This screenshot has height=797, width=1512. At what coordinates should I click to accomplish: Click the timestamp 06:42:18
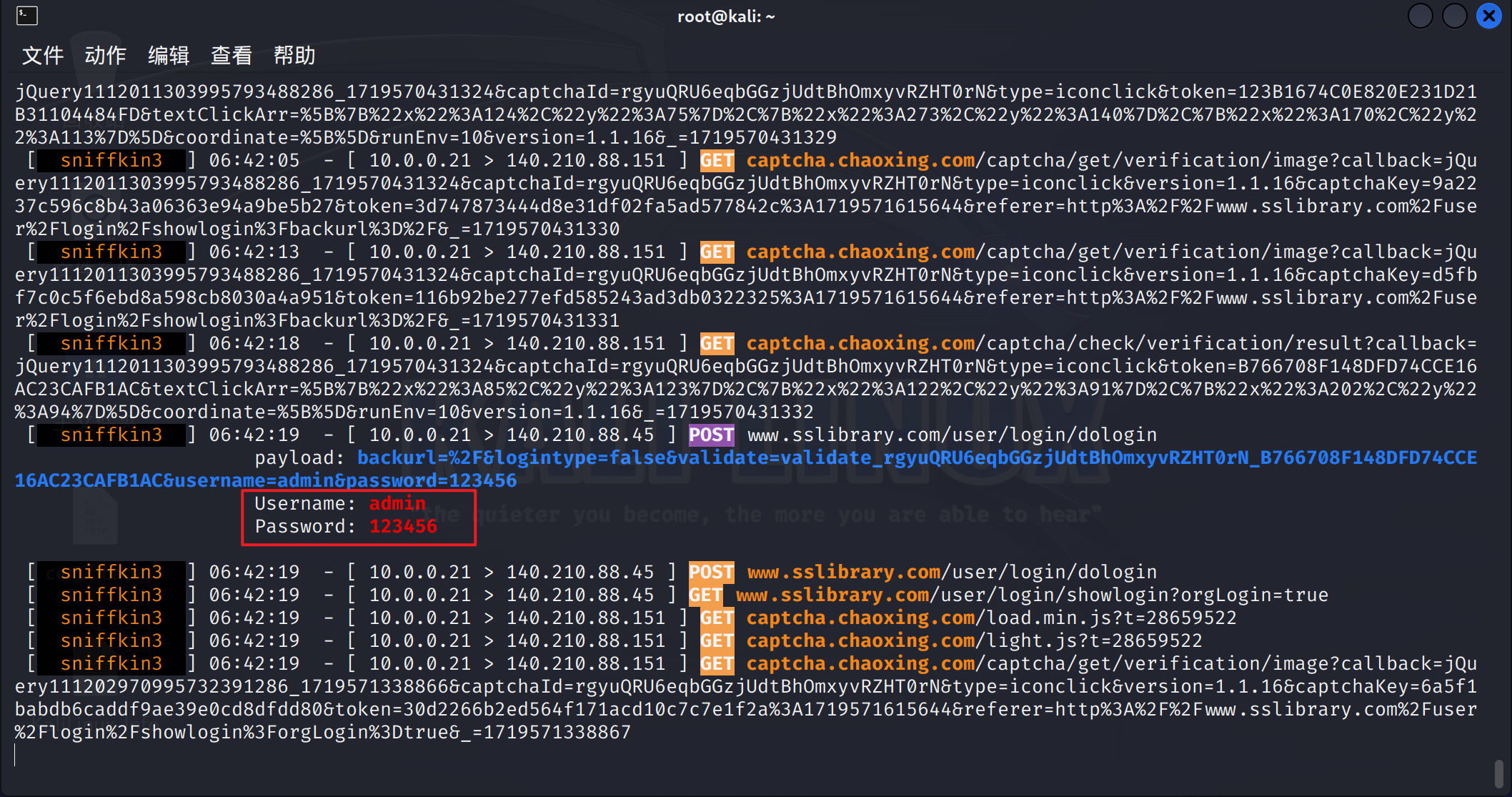coord(254,343)
